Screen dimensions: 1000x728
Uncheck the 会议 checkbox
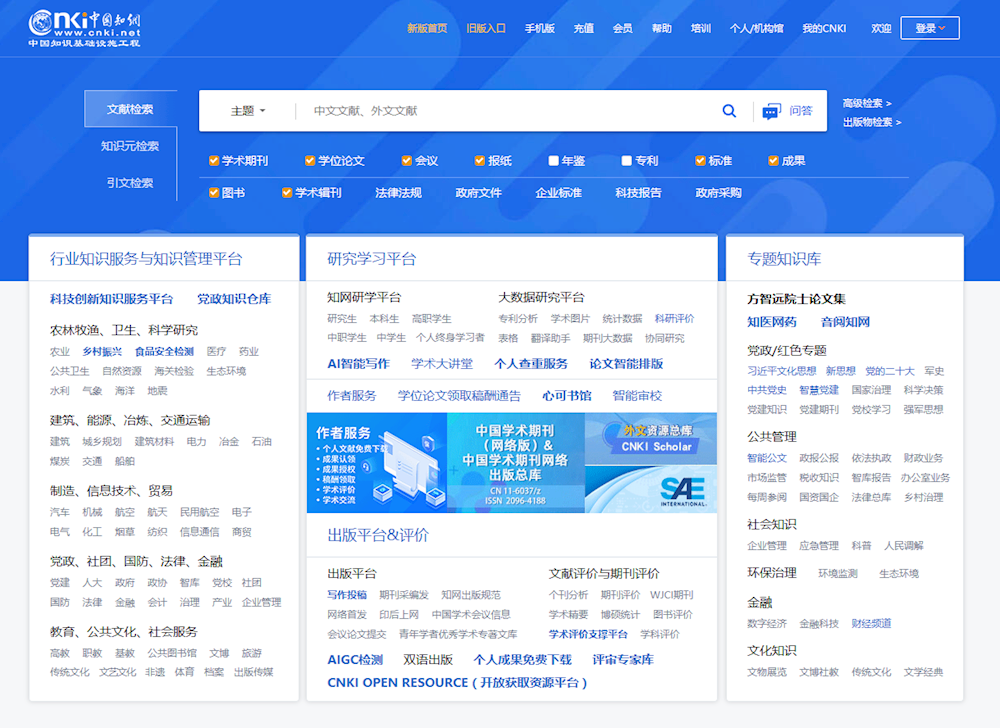(x=406, y=161)
